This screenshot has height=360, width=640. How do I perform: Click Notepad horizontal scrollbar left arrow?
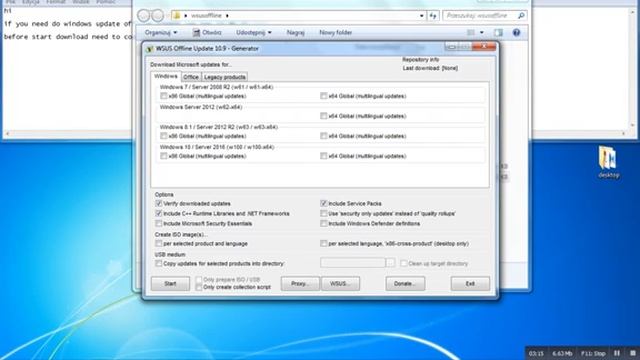click(x=7, y=134)
